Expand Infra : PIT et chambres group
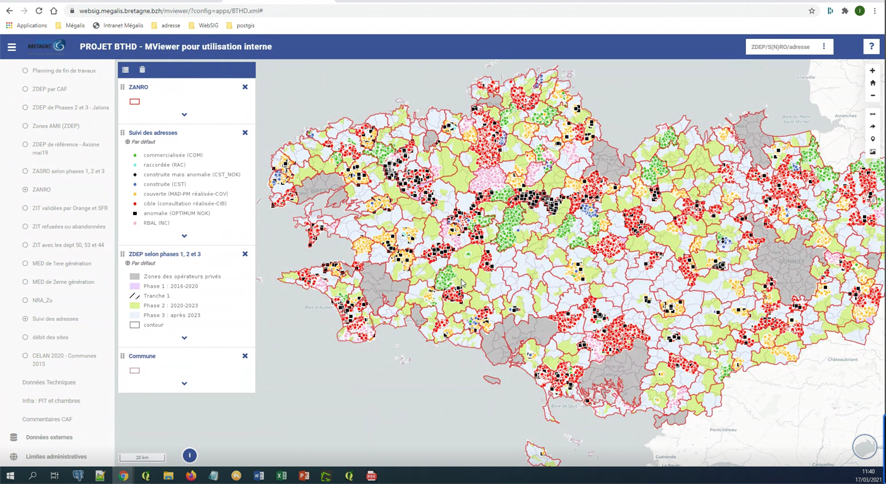The image size is (886, 484). pos(51,401)
